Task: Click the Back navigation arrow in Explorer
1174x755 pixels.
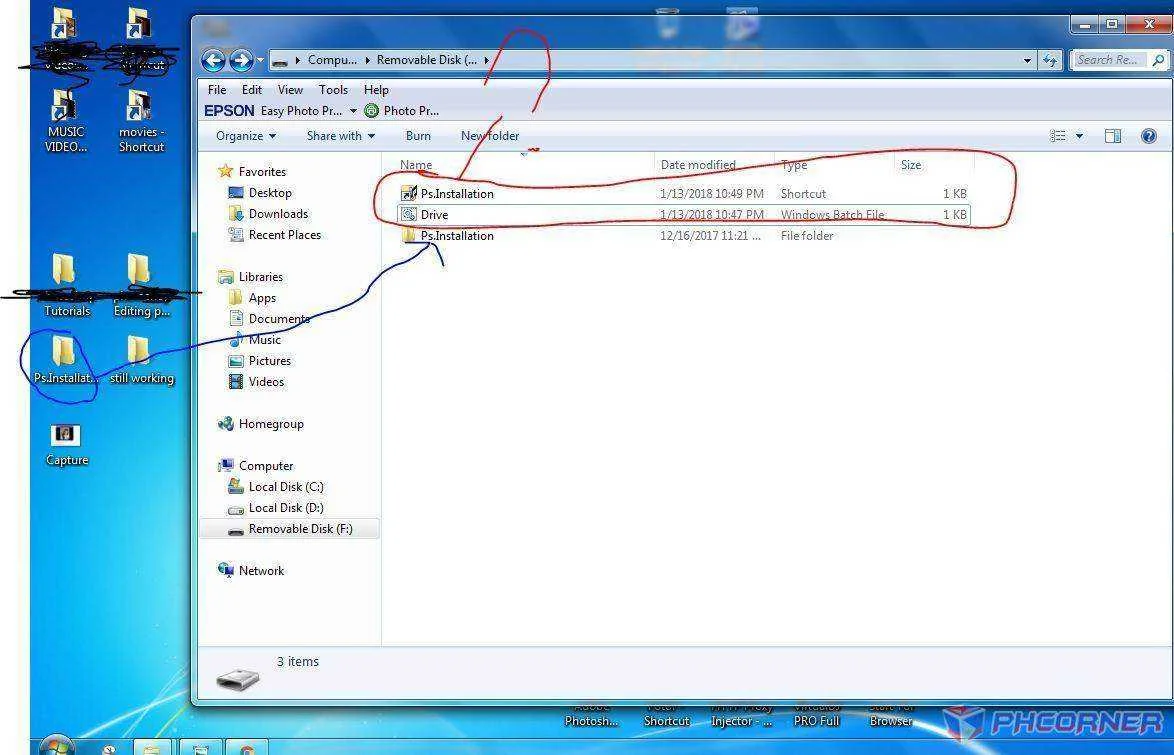Action: point(213,60)
